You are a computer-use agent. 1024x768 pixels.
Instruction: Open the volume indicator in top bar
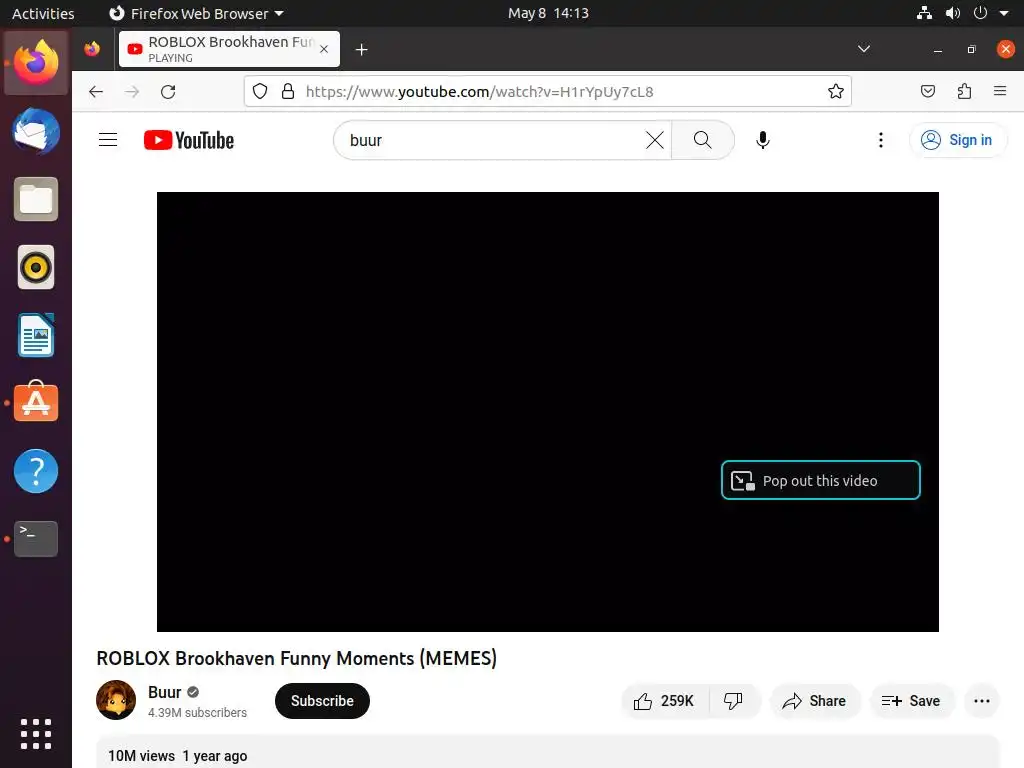[953, 13]
